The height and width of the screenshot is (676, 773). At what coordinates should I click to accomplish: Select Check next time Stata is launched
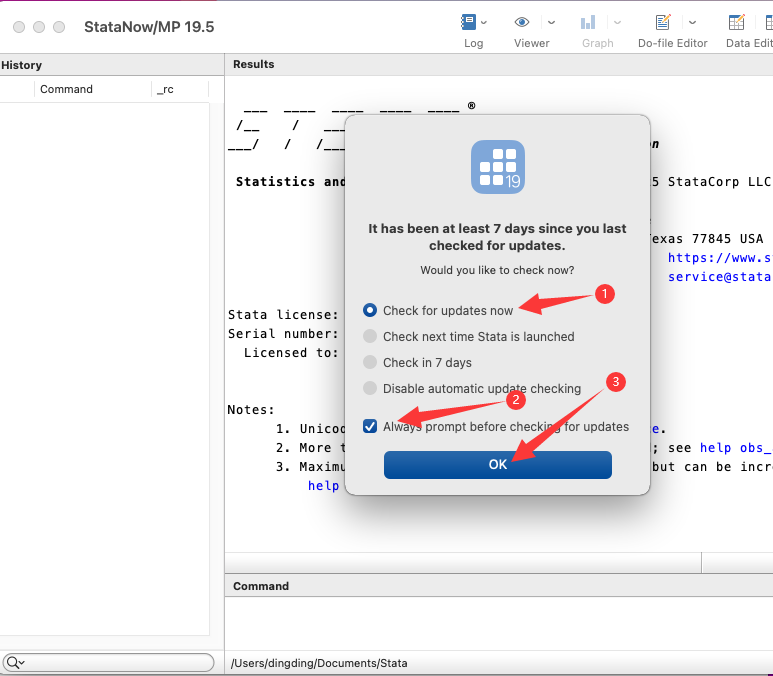[x=370, y=336]
